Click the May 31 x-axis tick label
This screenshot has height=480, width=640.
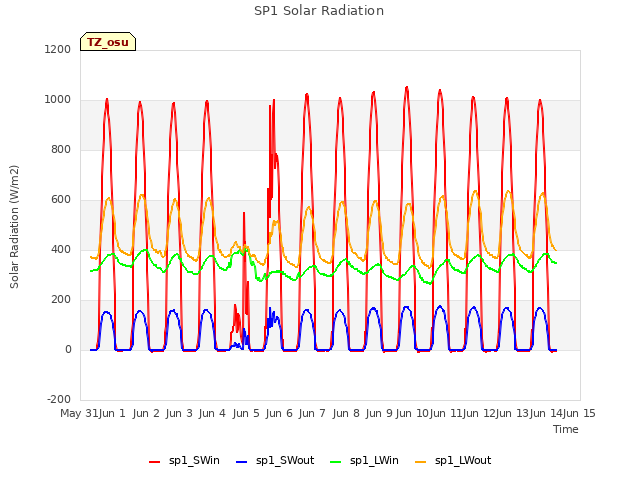[79, 413]
